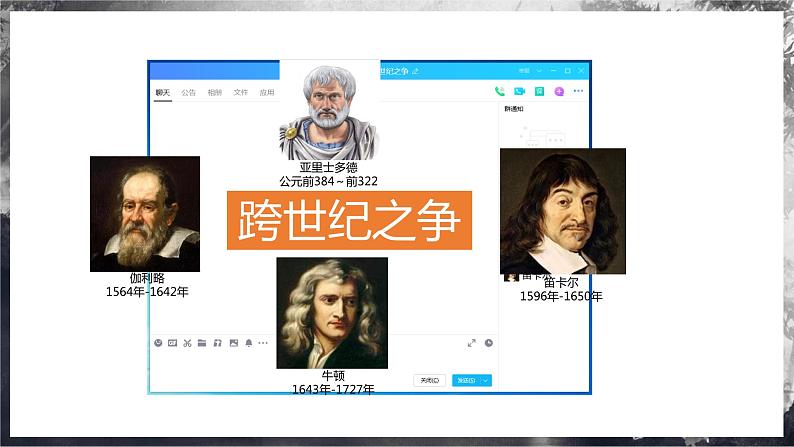This screenshot has height=447, width=794.
Task: Click the text 公元前384～前322
Action: 329,181
